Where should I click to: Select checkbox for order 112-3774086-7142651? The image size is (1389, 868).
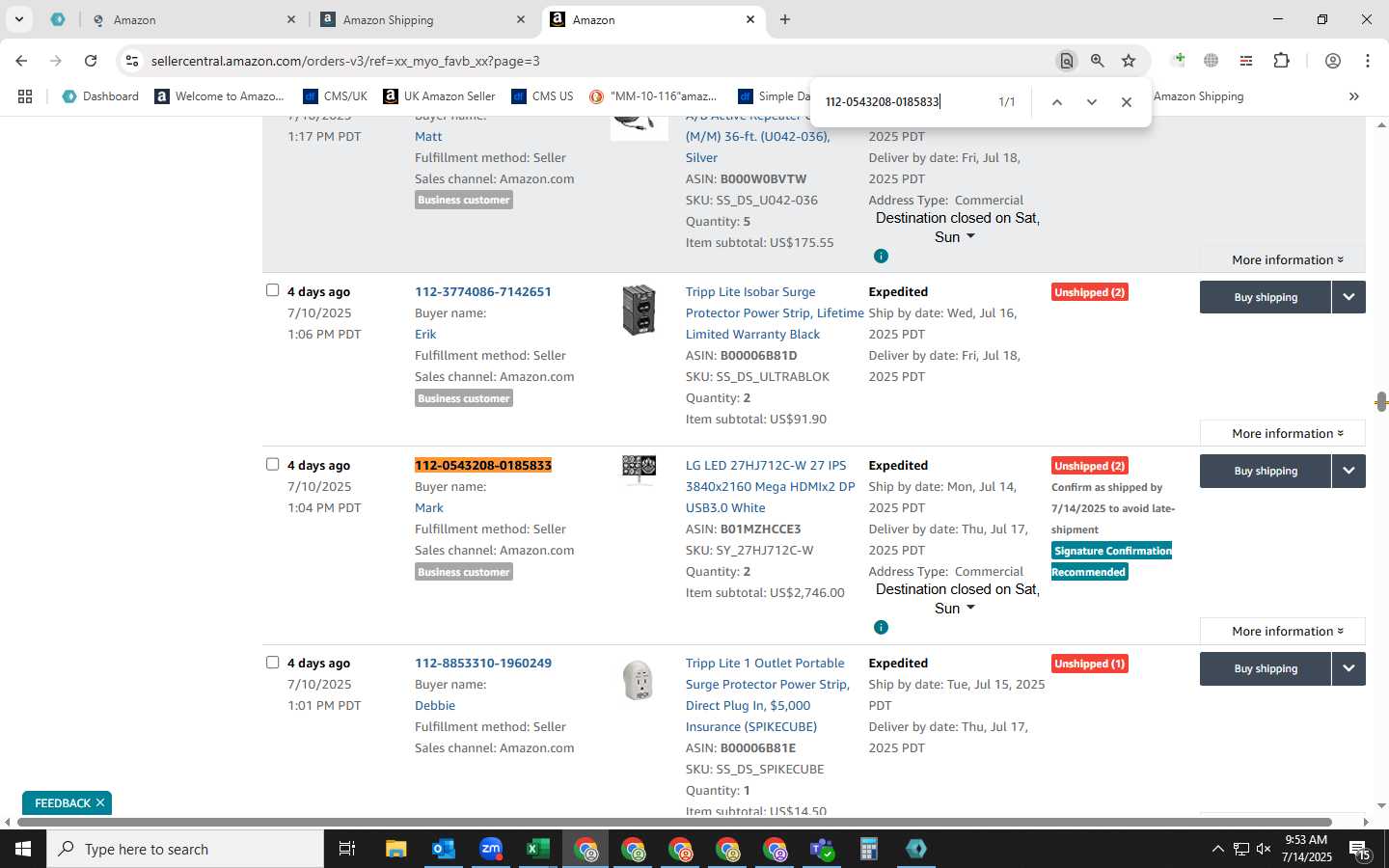[272, 290]
